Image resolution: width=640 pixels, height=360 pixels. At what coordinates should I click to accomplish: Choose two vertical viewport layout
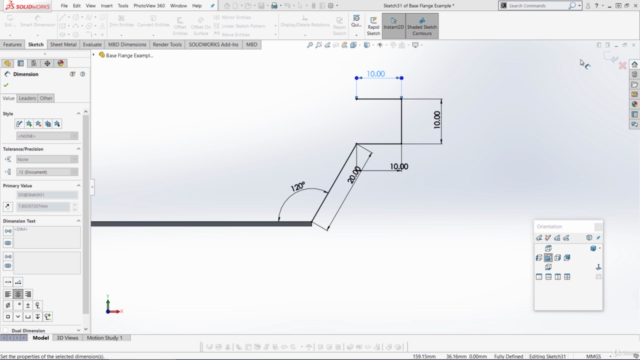coord(558,277)
